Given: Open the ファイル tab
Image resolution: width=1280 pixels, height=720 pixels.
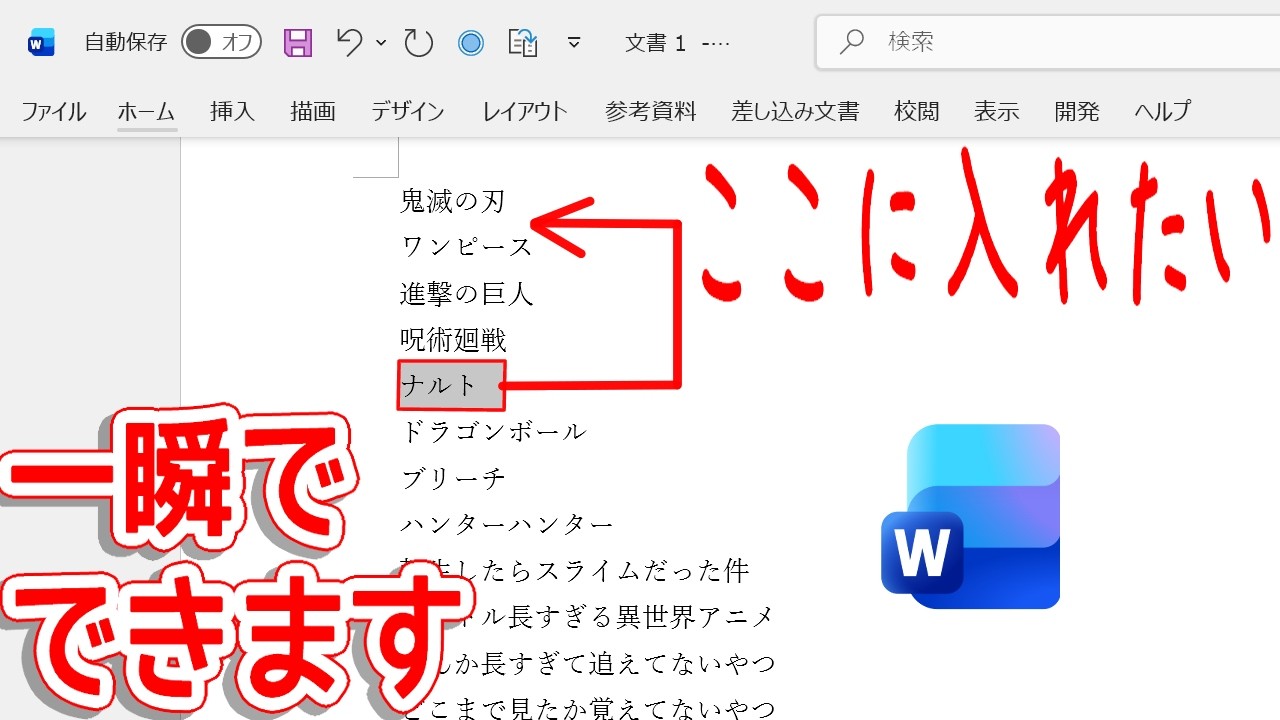Looking at the screenshot, I should click(x=53, y=111).
